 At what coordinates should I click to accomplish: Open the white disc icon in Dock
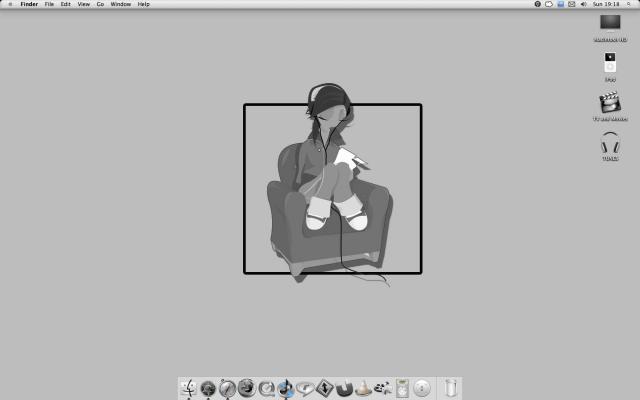pyautogui.click(x=422, y=388)
